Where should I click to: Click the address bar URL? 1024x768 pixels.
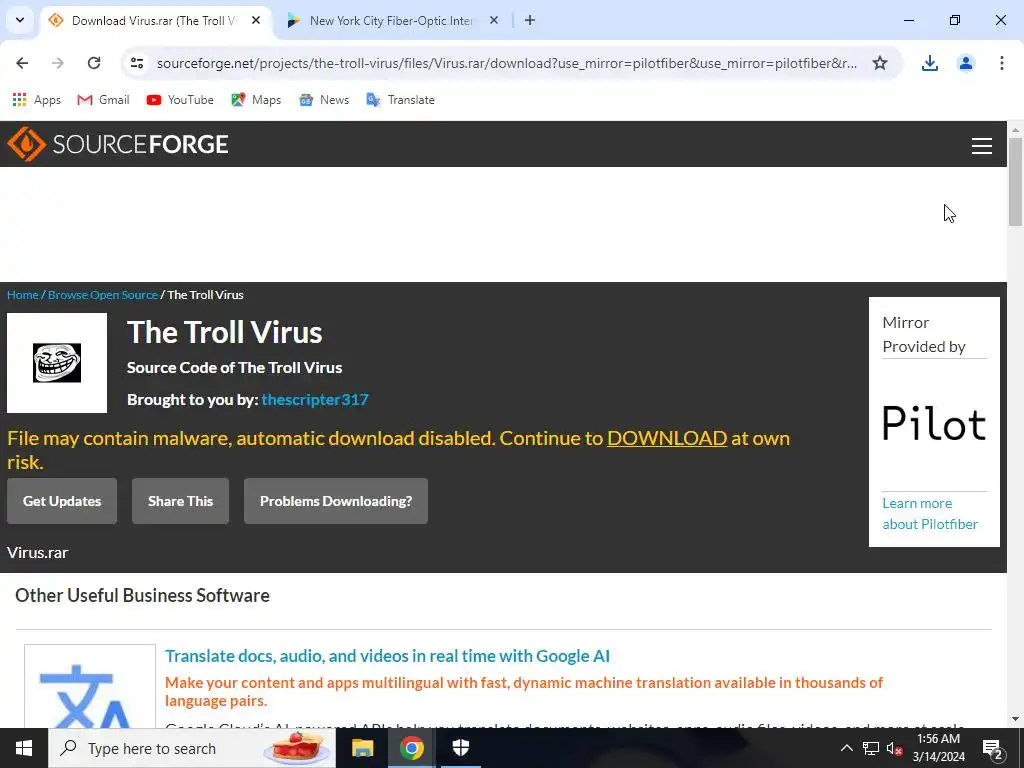coord(507,63)
